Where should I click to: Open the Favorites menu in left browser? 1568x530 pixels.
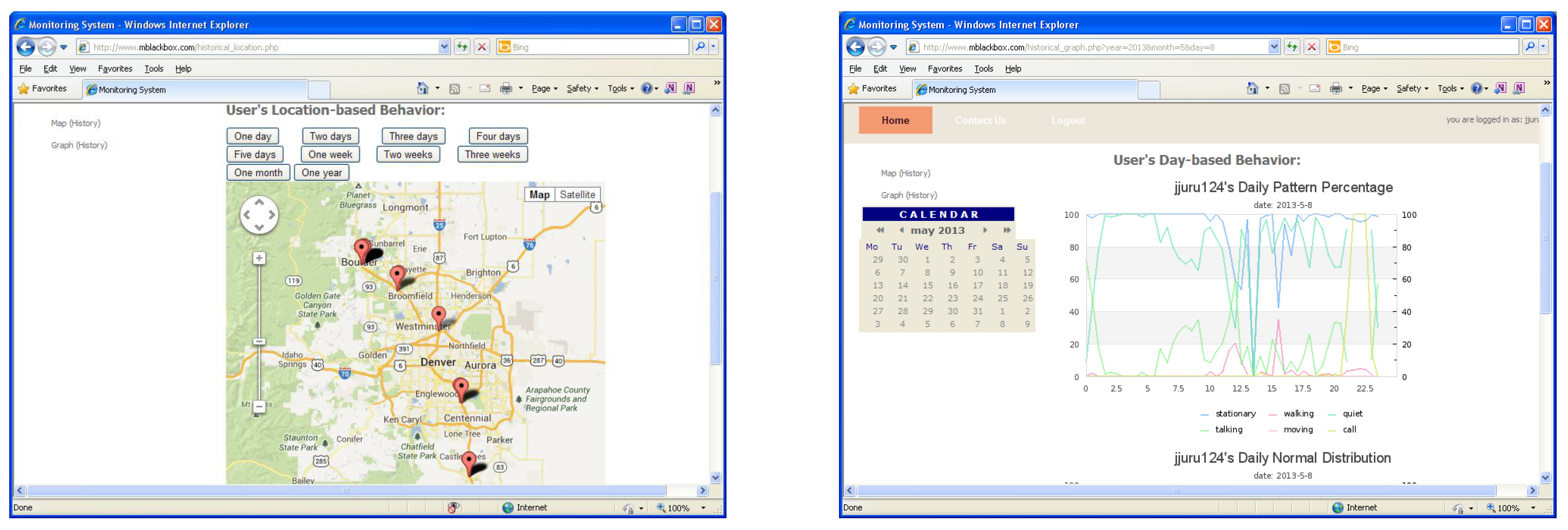tap(115, 69)
